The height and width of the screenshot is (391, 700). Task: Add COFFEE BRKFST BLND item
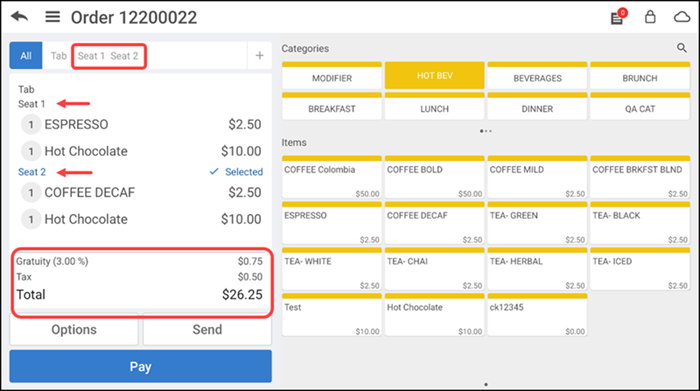click(x=640, y=177)
